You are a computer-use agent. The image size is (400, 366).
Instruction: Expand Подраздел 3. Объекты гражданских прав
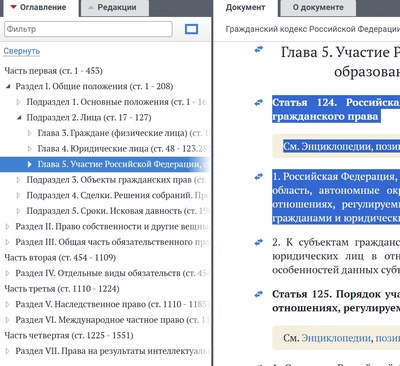coord(19,180)
